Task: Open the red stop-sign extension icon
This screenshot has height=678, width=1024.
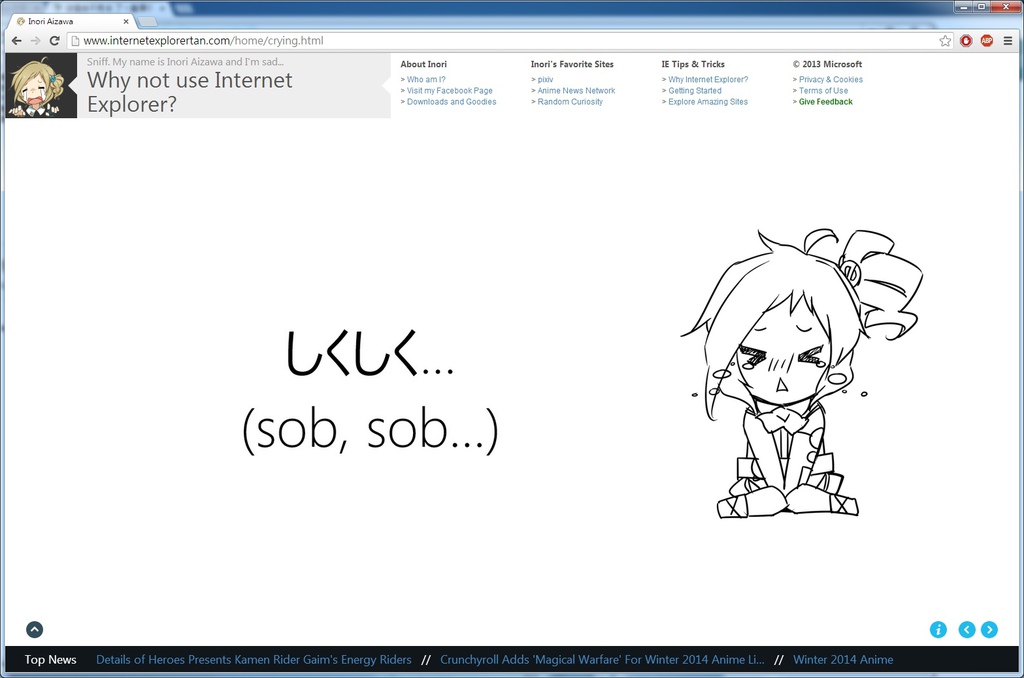Action: click(x=966, y=40)
